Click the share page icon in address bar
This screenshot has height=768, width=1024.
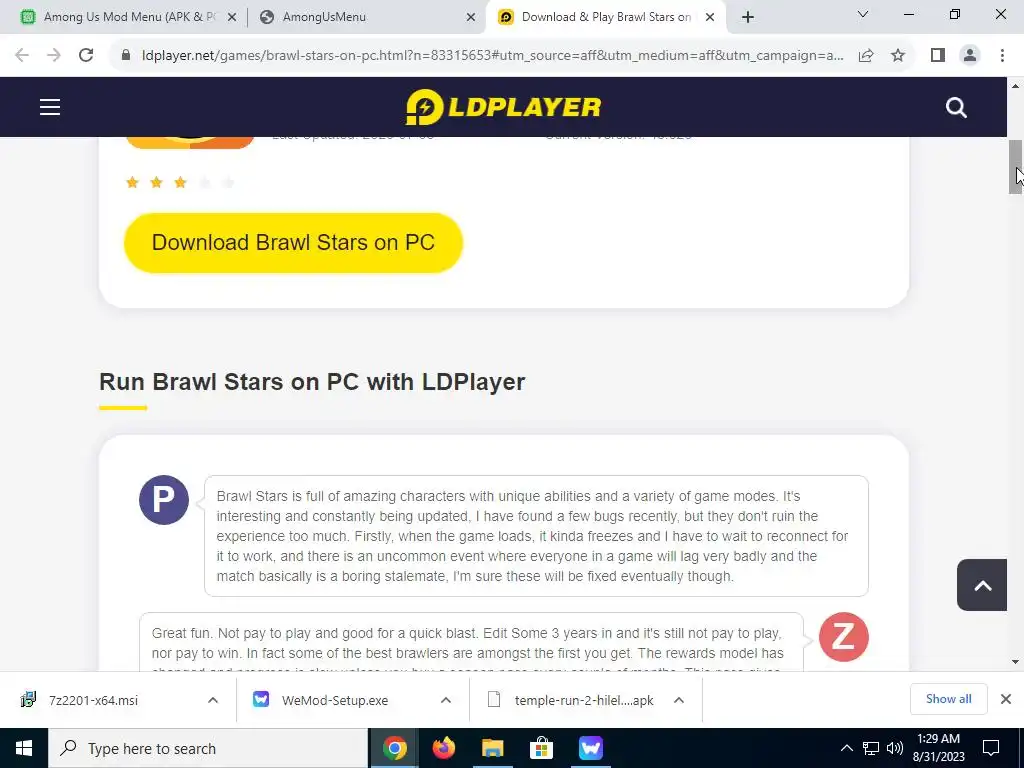(x=866, y=56)
